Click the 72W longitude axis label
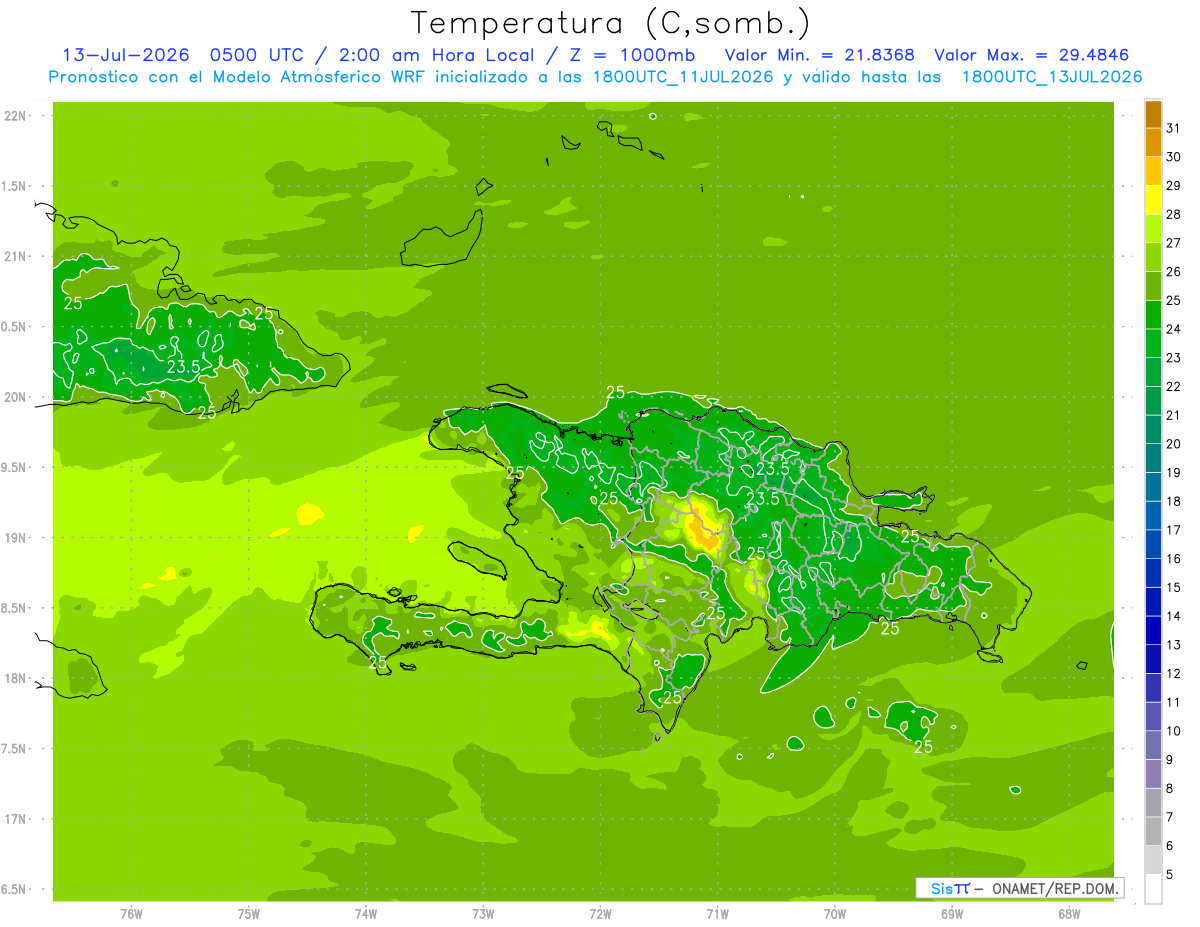The image size is (1200, 927). [x=600, y=913]
